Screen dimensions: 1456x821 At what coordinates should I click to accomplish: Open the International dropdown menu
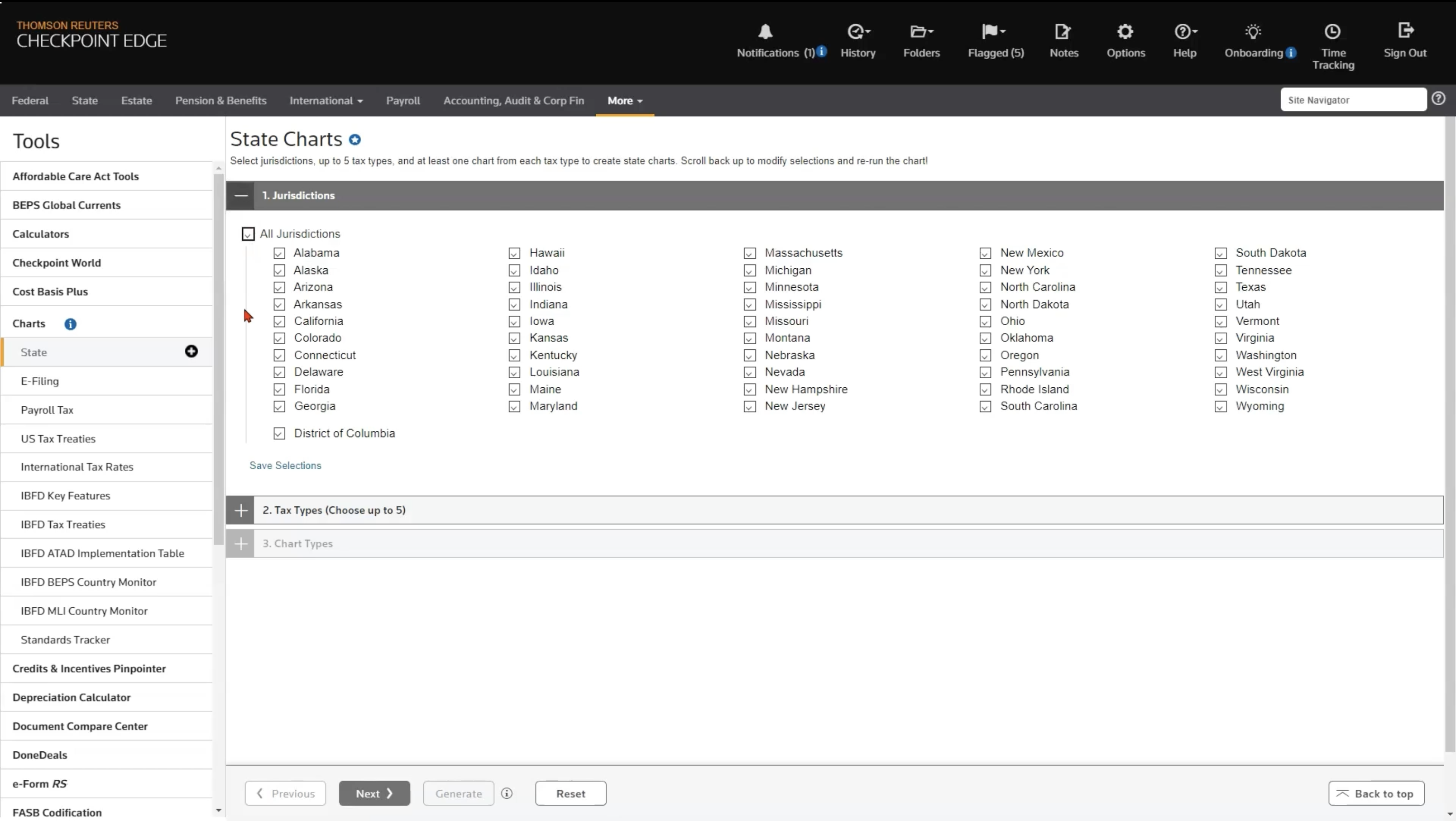tap(326, 100)
